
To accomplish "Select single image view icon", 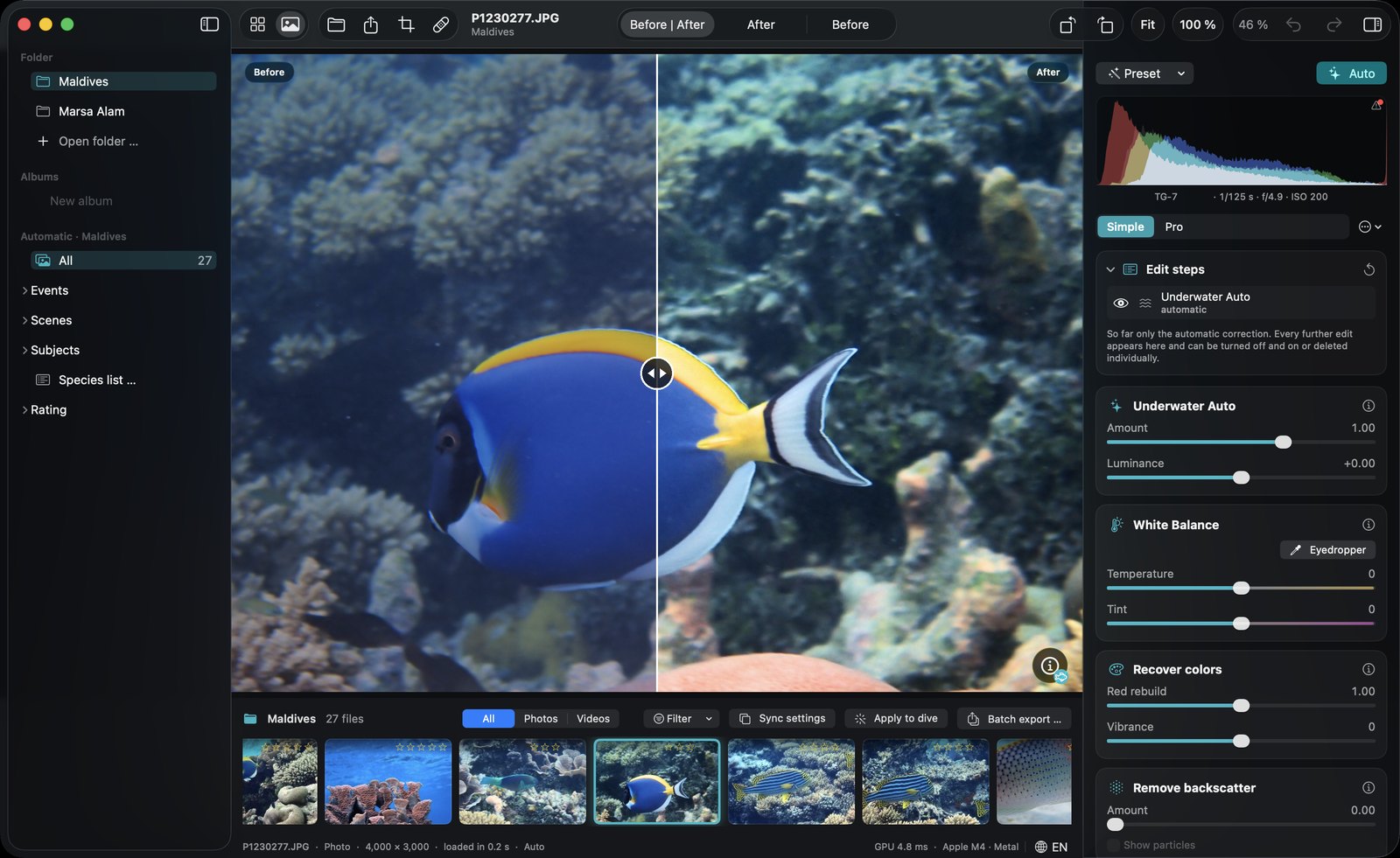I will click(x=290, y=24).
